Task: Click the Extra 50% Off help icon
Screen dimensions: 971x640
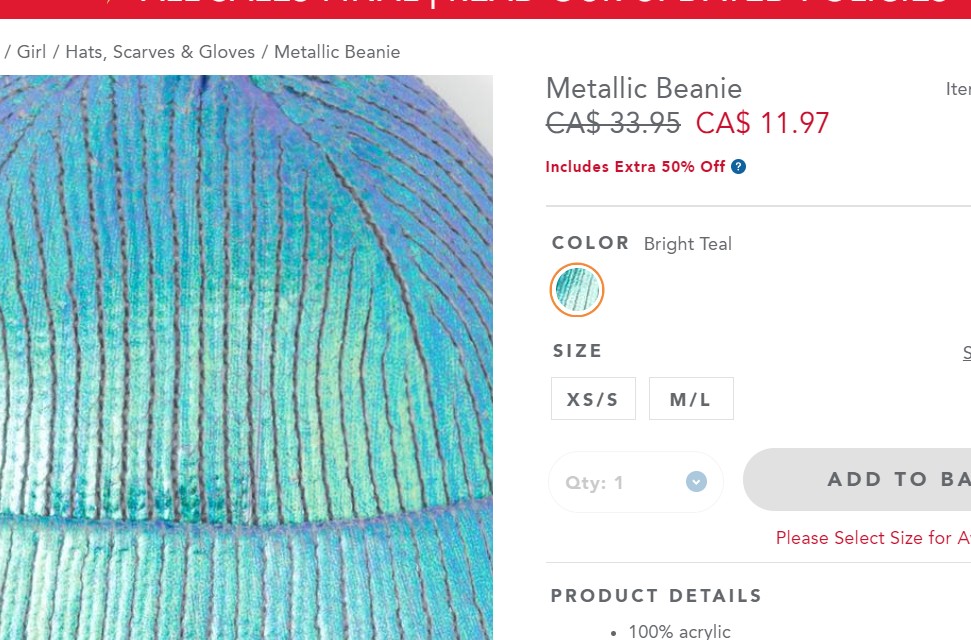Action: pyautogui.click(x=738, y=167)
